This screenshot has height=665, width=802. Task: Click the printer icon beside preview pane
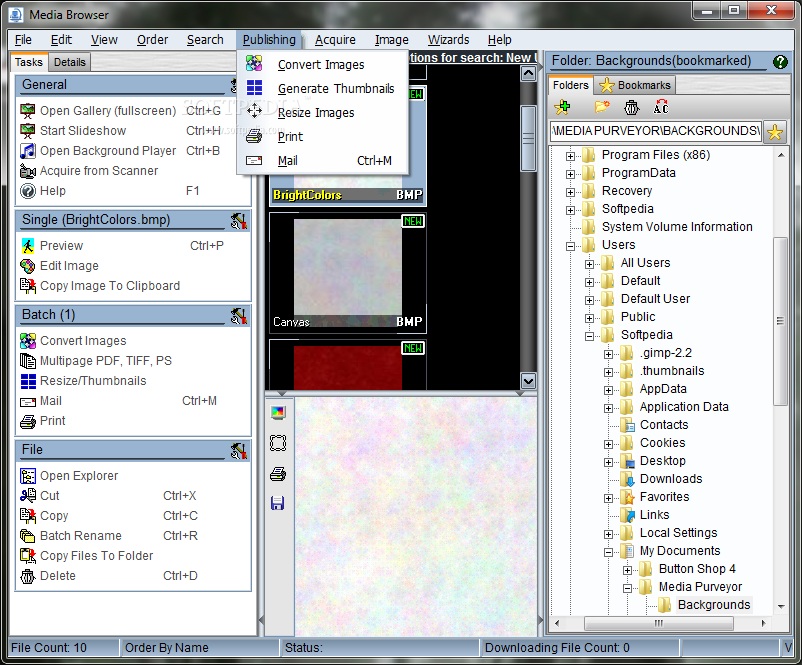278,473
